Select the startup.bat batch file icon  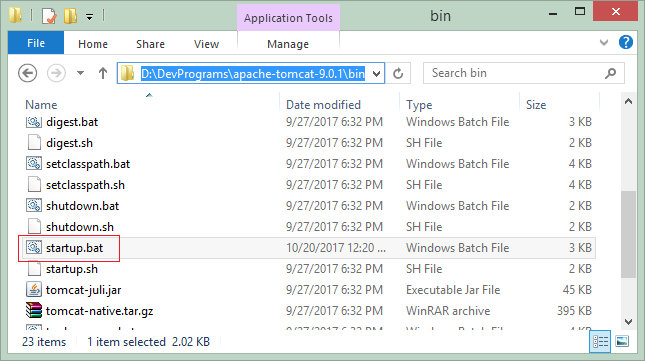(x=34, y=248)
